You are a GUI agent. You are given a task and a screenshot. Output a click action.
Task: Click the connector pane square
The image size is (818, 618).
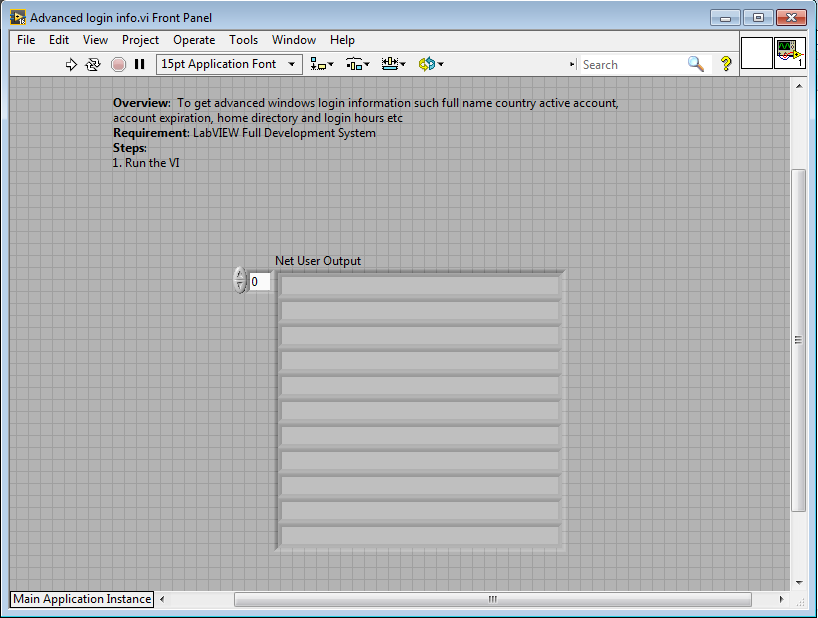coord(757,53)
